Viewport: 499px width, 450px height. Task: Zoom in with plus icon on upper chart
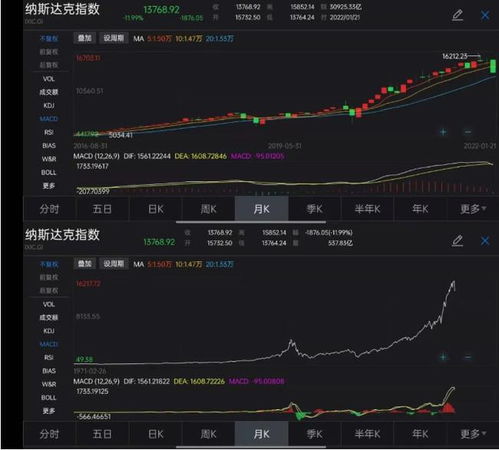point(443,132)
